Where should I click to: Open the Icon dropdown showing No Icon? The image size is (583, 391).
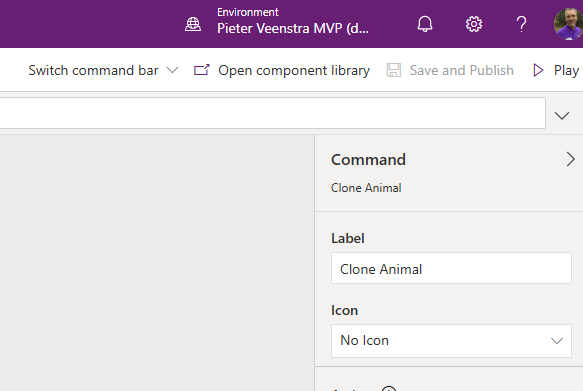coord(451,341)
